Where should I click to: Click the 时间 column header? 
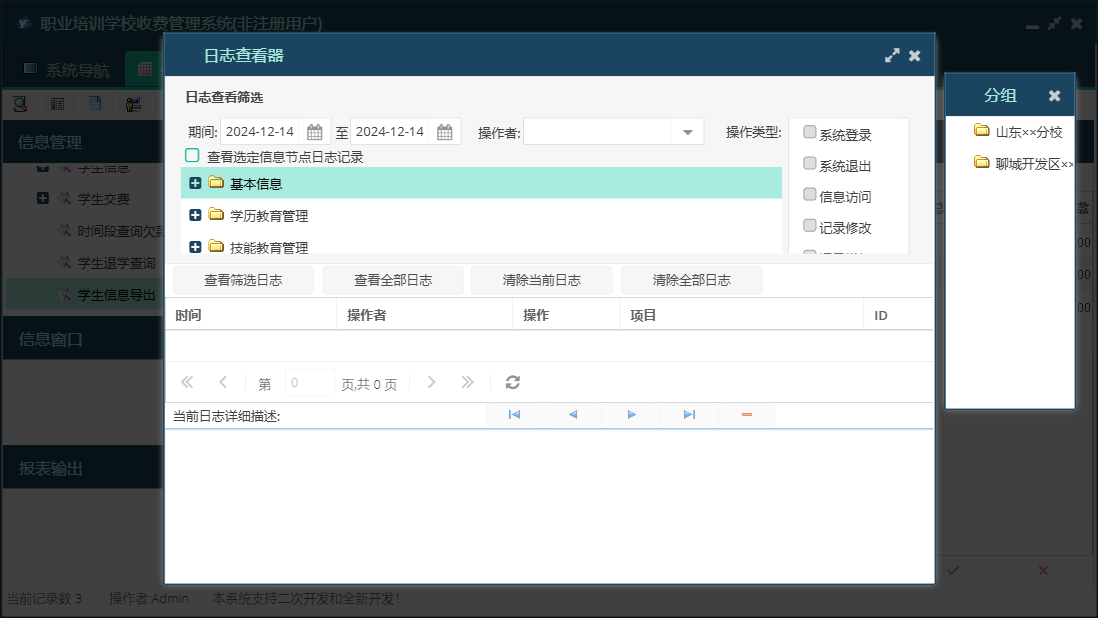189,315
